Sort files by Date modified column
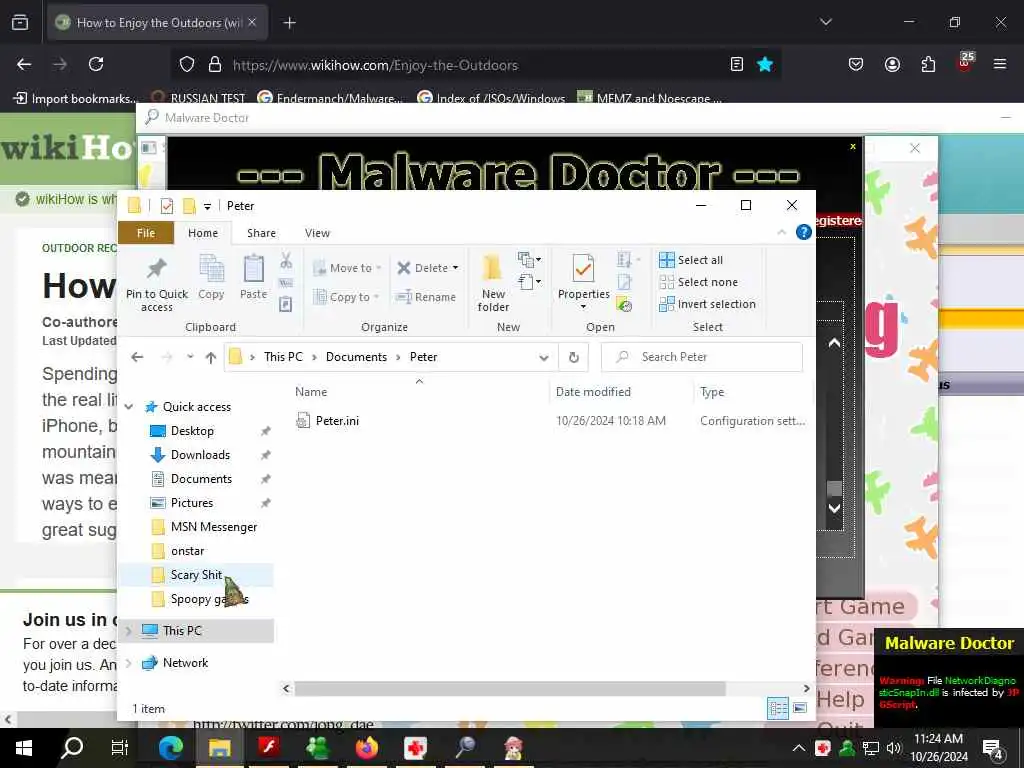The image size is (1024, 768). (593, 392)
